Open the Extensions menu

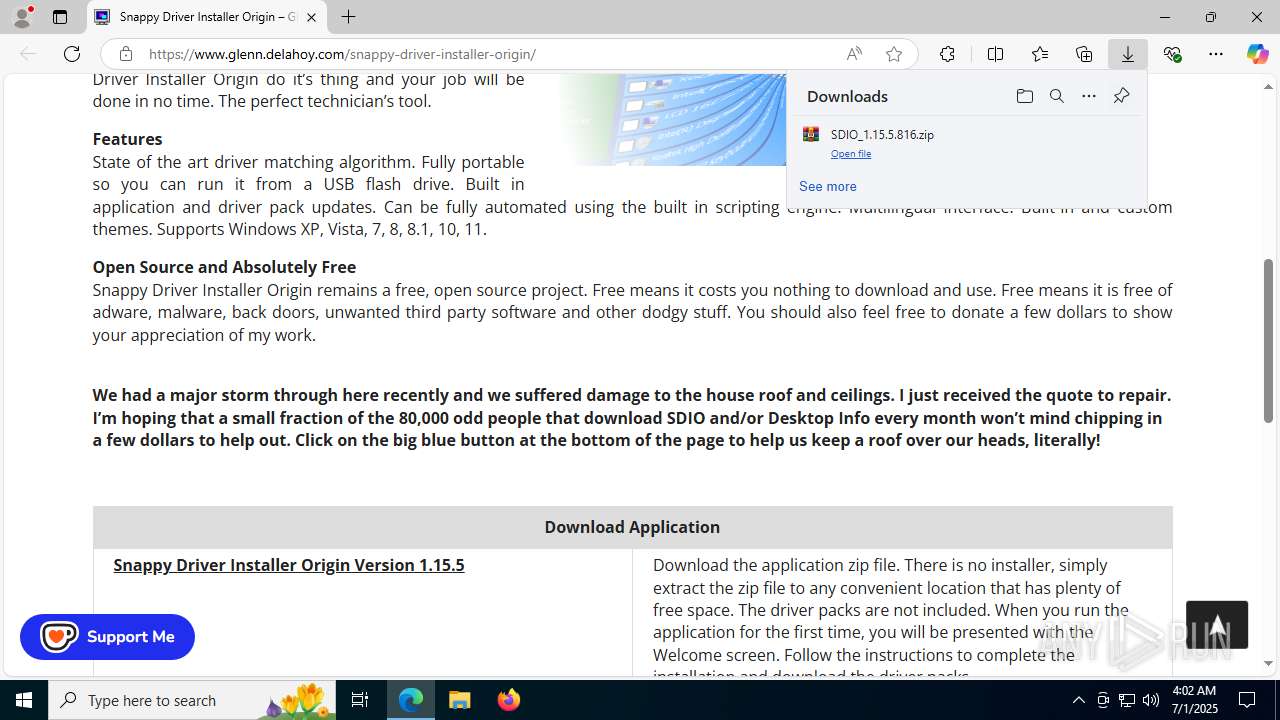pos(947,54)
